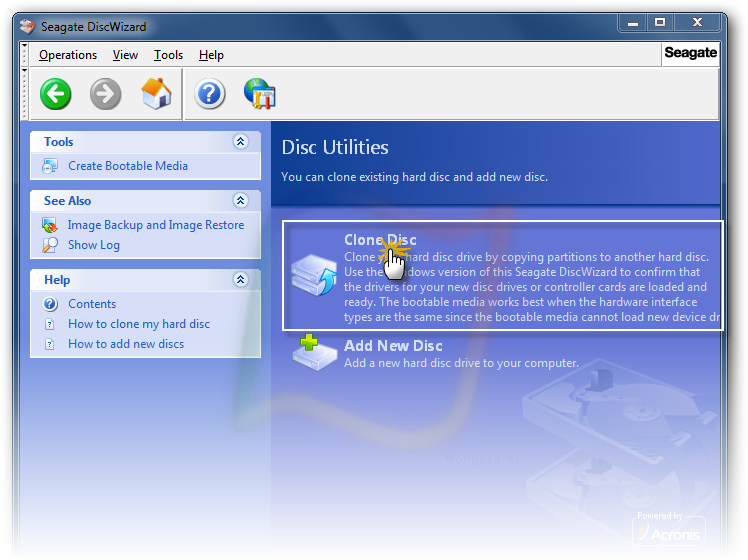The width and height of the screenshot is (748, 560).
Task: Click the document icon beside How to add new discs
Action: 50,344
